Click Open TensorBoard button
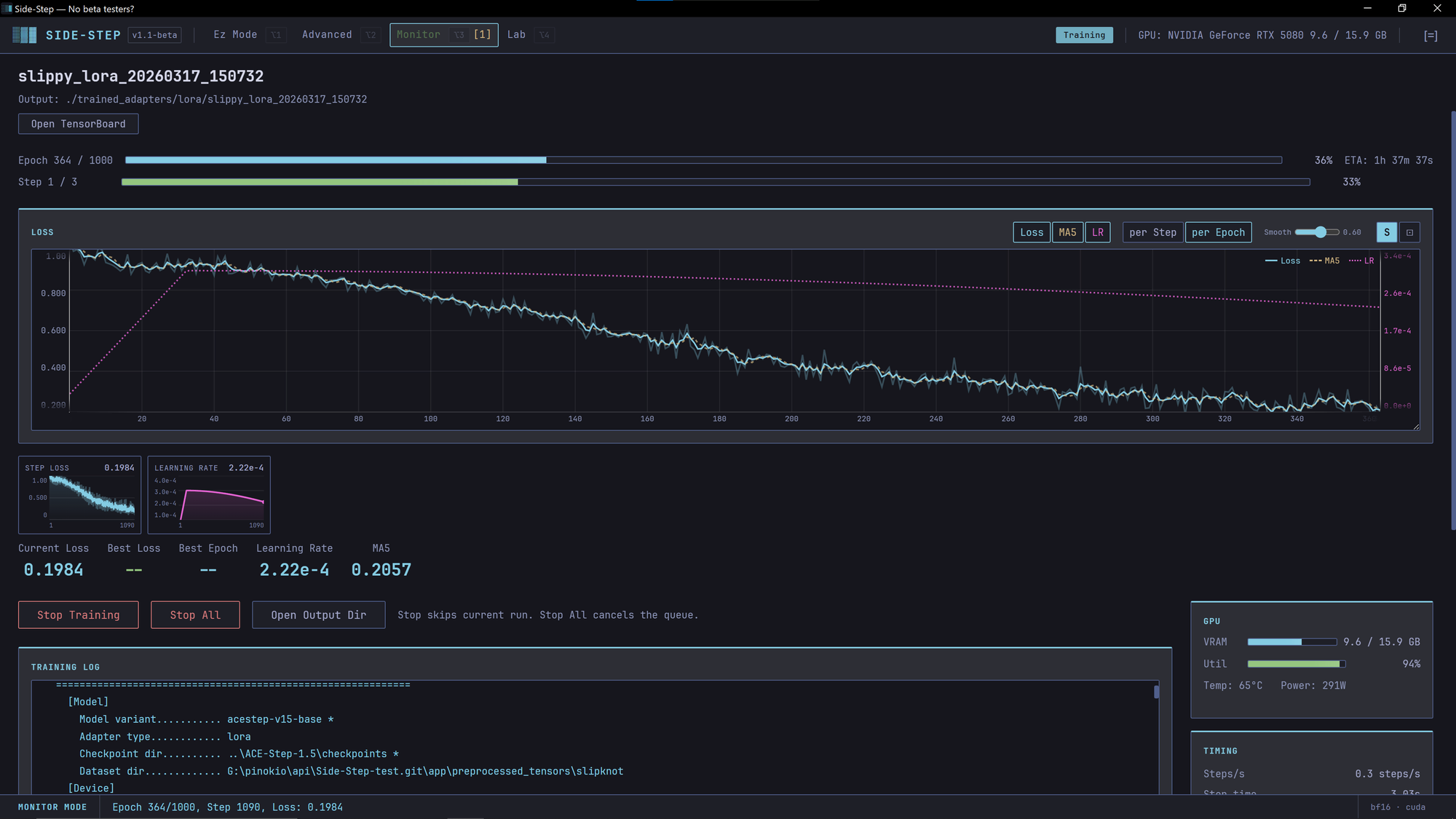The height and width of the screenshot is (819, 1456). pos(78,124)
